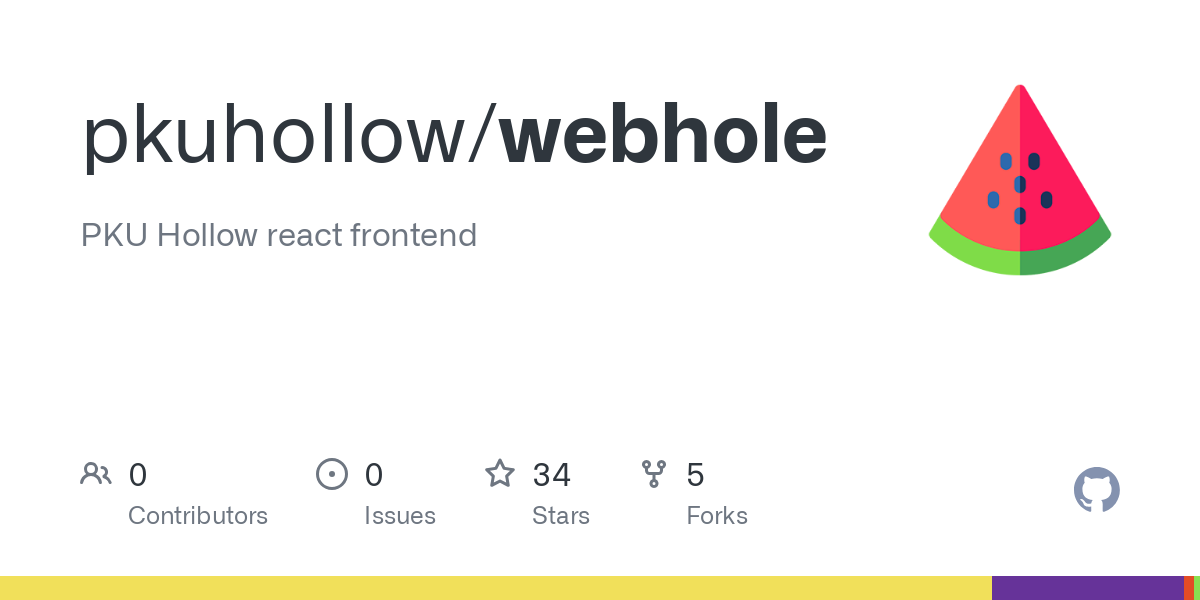Click the orange language bar segment
Image resolution: width=1200 pixels, height=600 pixels.
(1189, 588)
